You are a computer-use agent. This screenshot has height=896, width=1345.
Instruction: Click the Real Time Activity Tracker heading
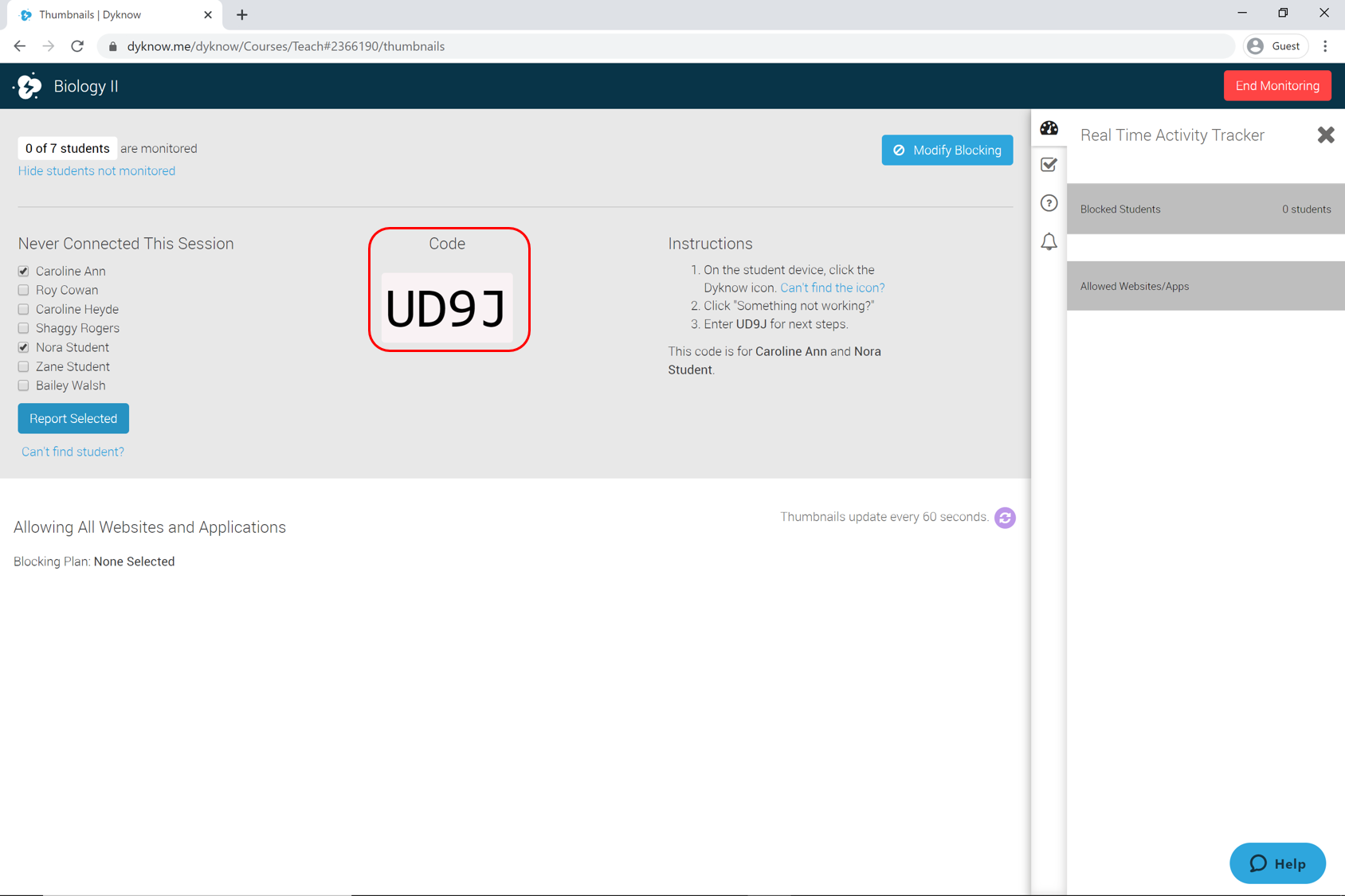click(1172, 135)
